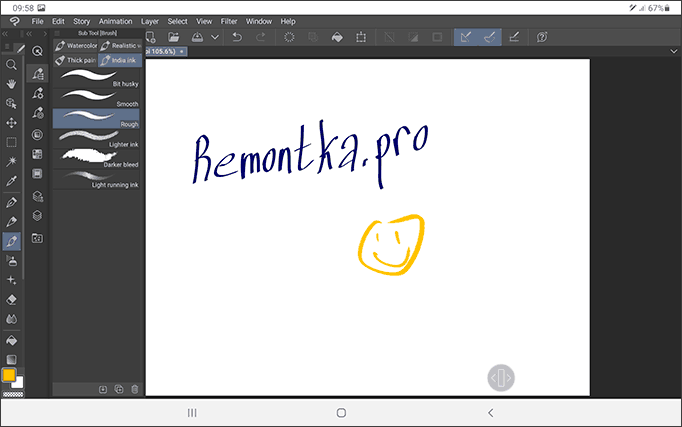
Task: Open the Color History panel icon
Action: tap(37, 173)
